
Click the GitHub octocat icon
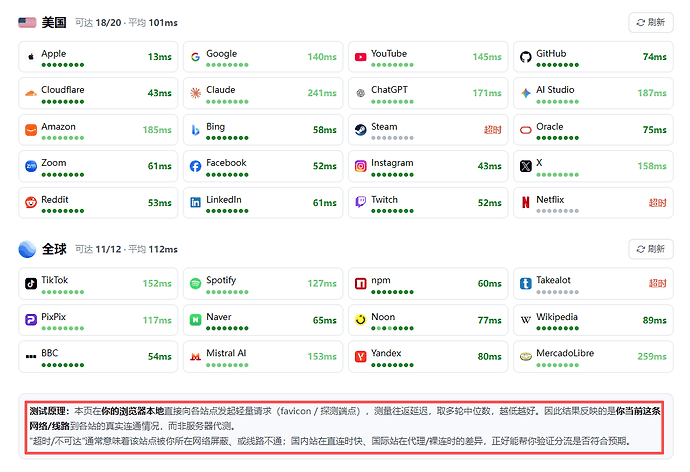click(525, 57)
